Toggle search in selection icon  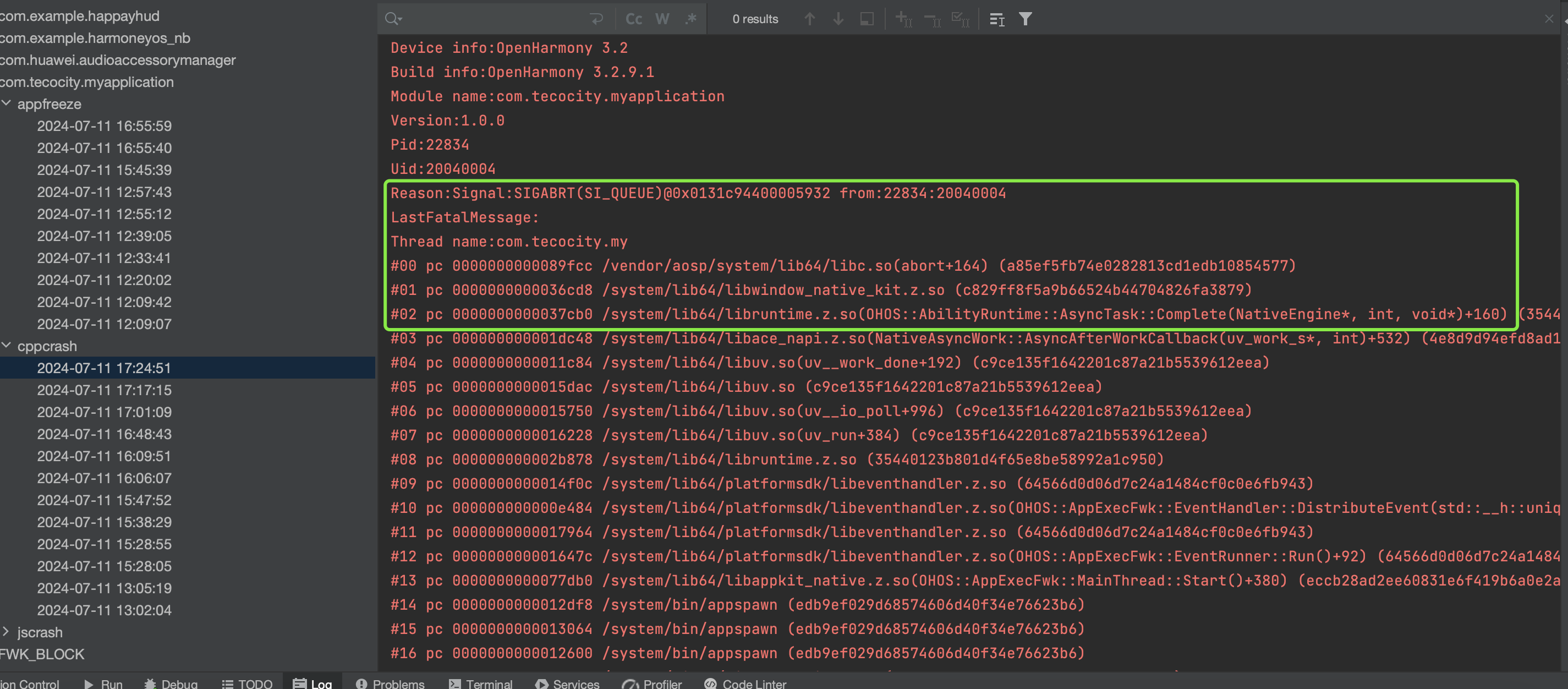[x=867, y=19]
